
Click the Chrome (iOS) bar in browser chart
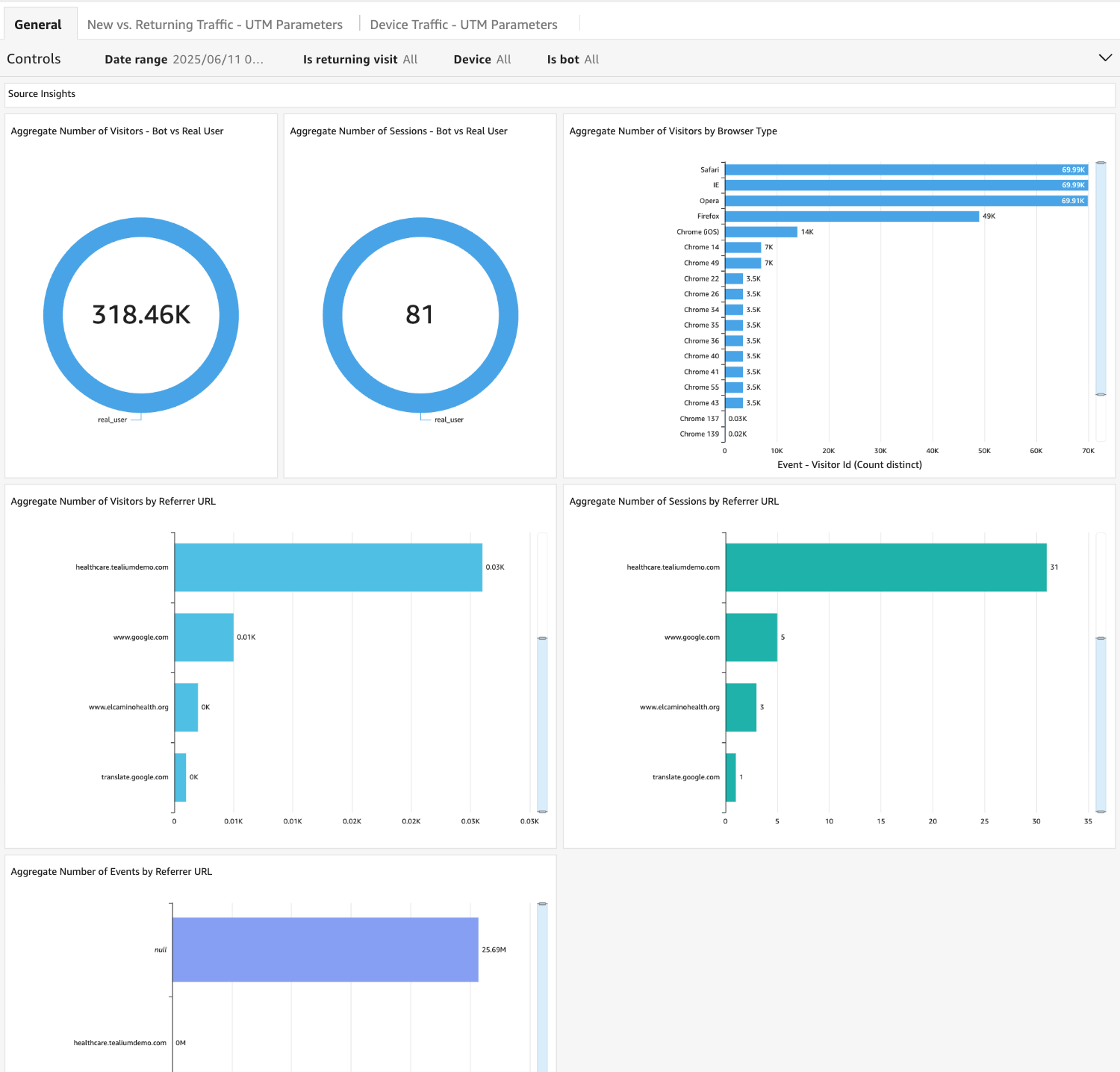[761, 232]
